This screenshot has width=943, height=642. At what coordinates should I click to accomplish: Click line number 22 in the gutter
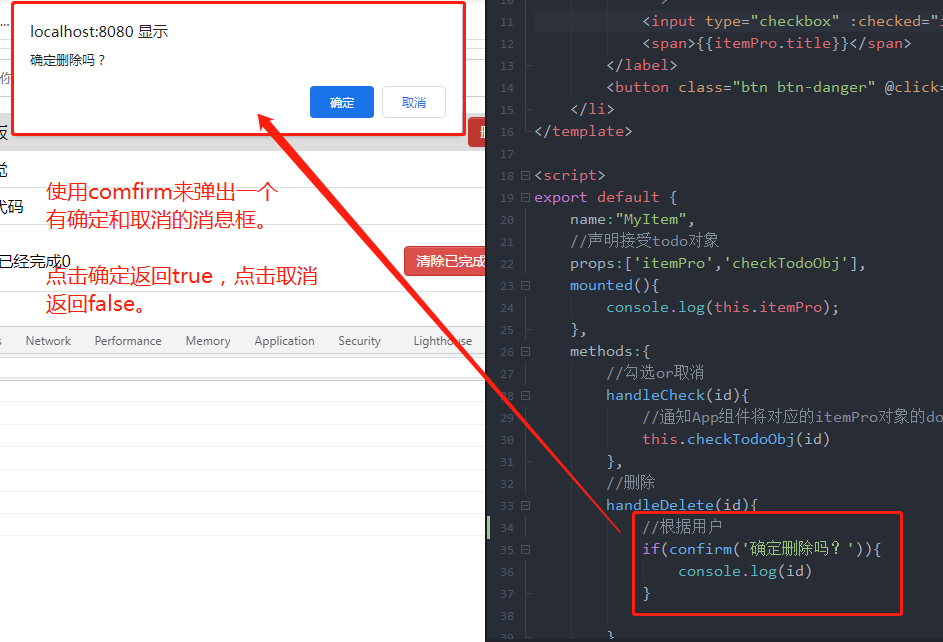coord(507,264)
